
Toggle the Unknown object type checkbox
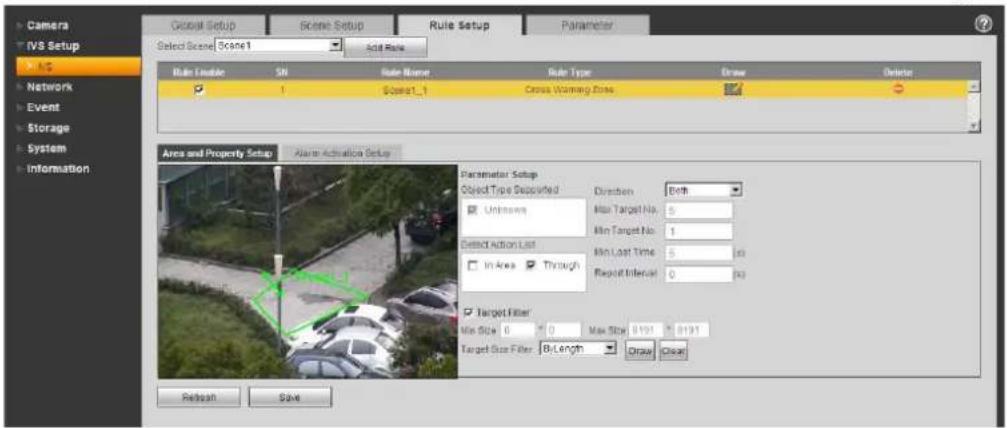[473, 210]
